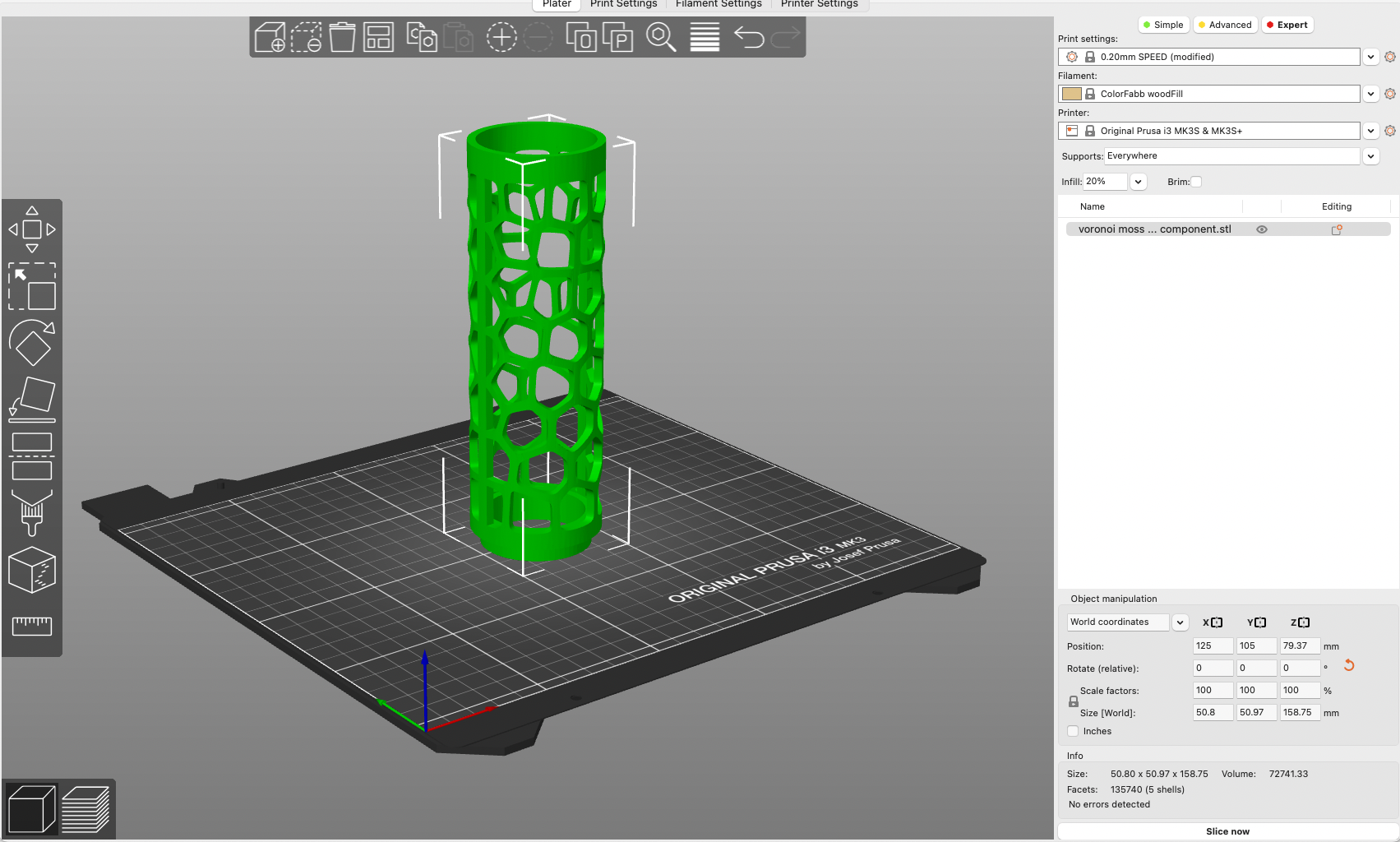The height and width of the screenshot is (842, 1400).
Task: Activate the Rotate tool
Action: [x=32, y=344]
